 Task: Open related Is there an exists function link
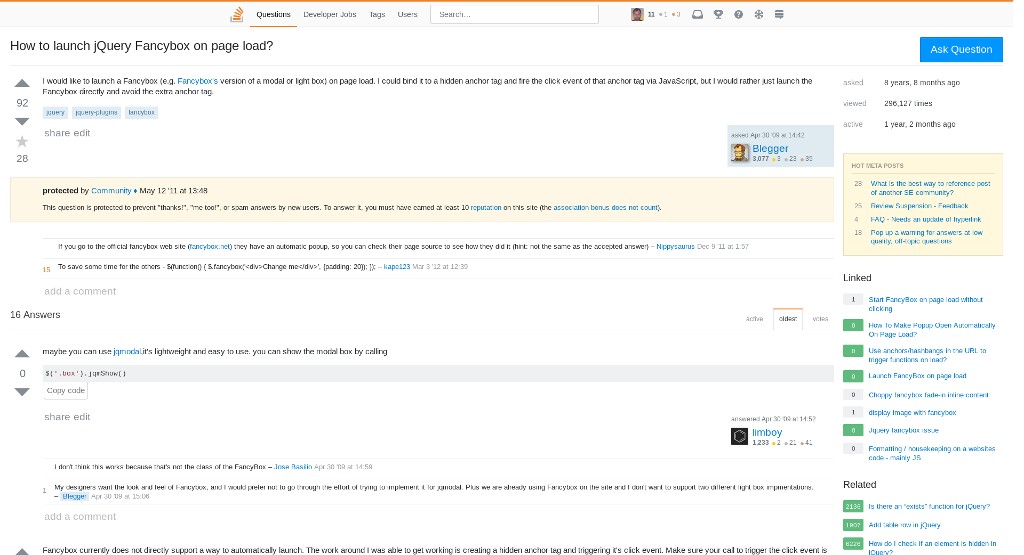(929, 507)
